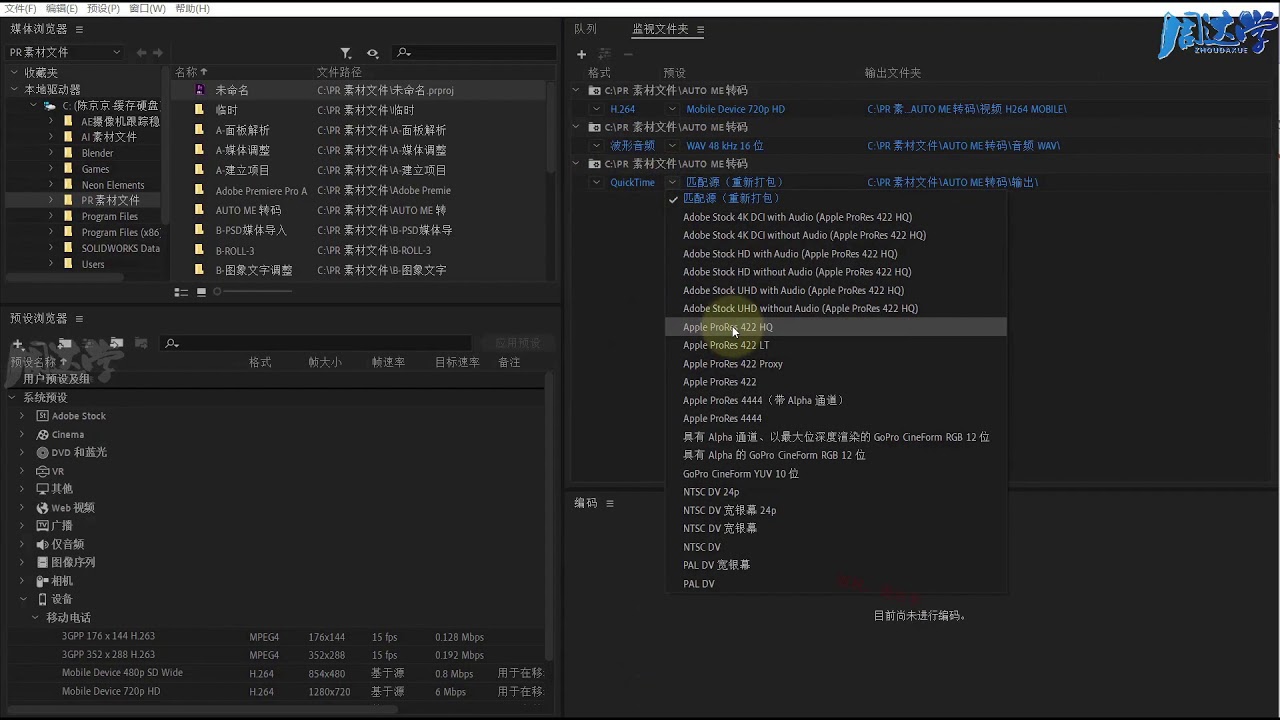1280x720 pixels.
Task: Open the Media Browser panel menu icon
Action: pos(79,29)
